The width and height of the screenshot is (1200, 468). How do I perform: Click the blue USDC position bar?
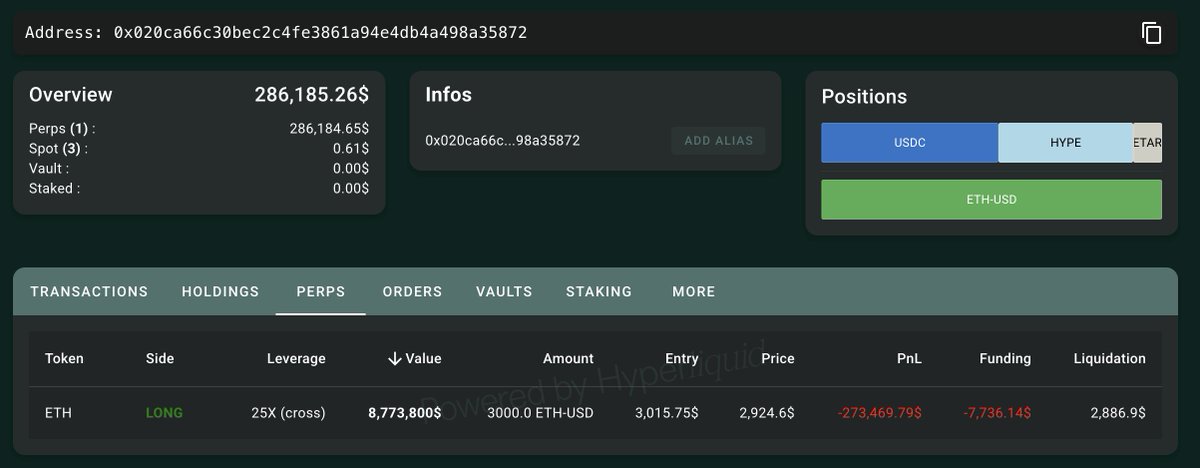click(909, 143)
